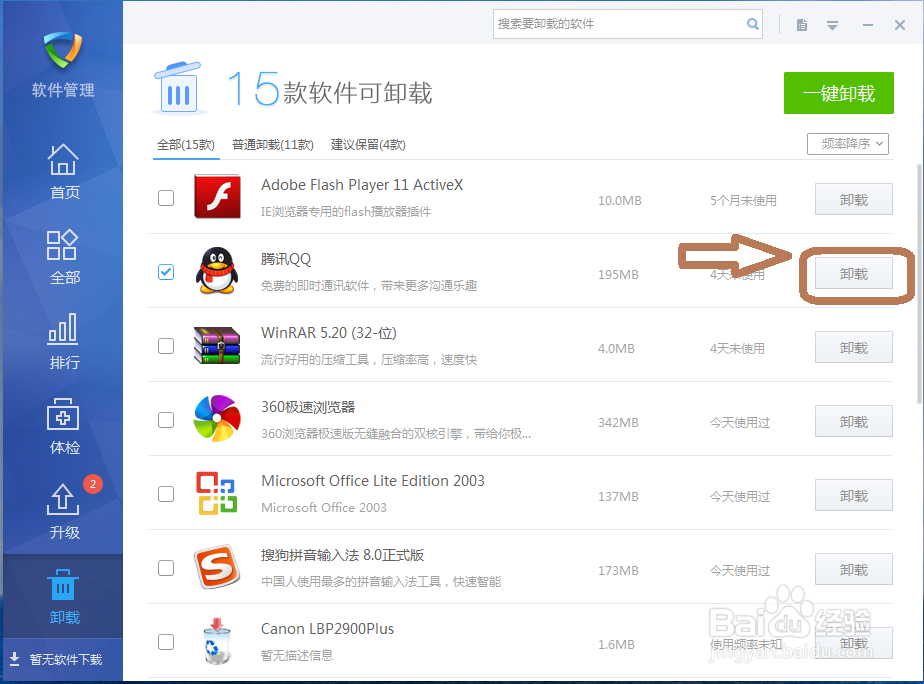The image size is (924, 684).
Task: Click the 10.0MB size value
Action: pos(619,200)
